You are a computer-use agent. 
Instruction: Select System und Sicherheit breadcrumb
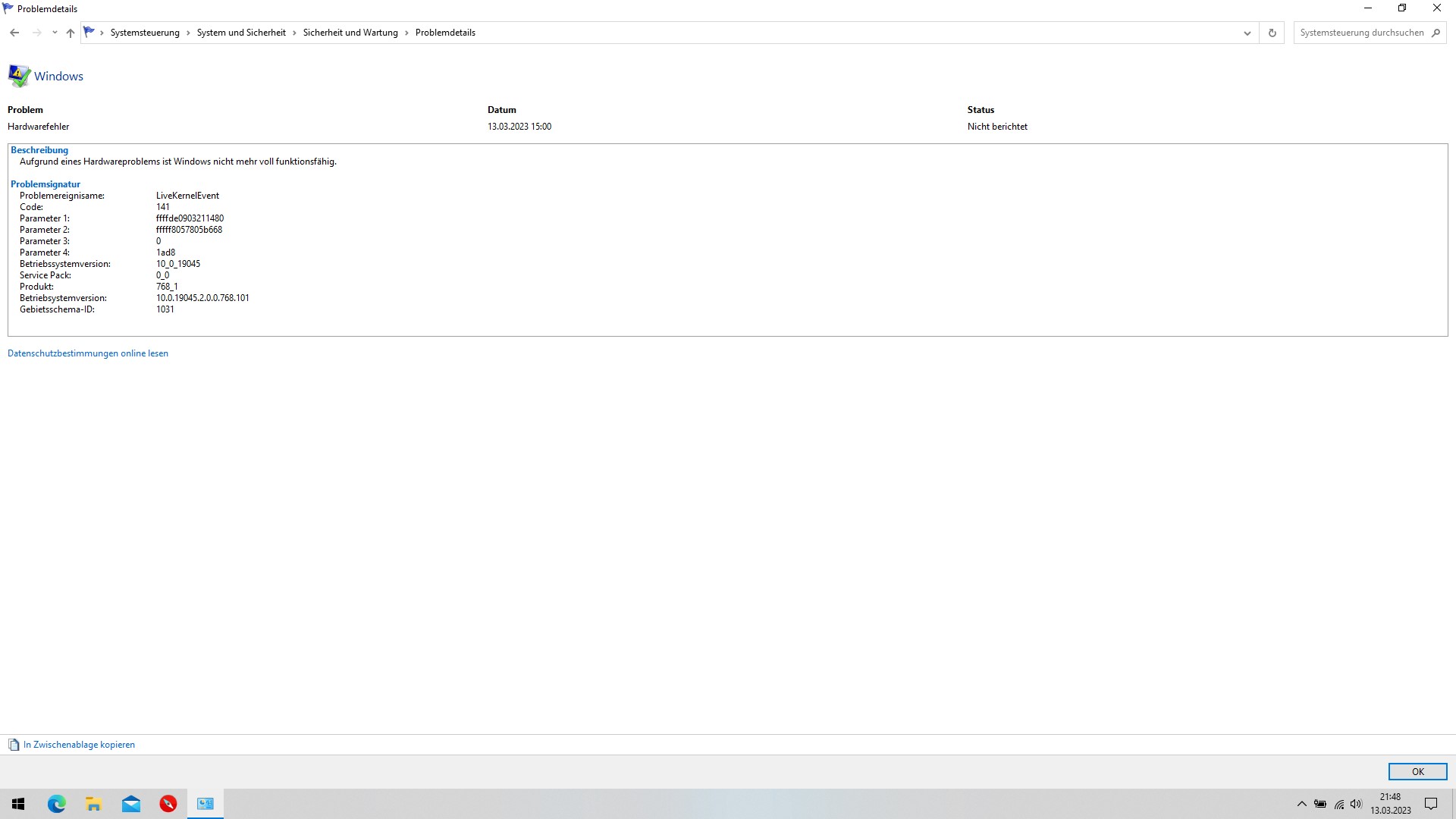point(241,33)
